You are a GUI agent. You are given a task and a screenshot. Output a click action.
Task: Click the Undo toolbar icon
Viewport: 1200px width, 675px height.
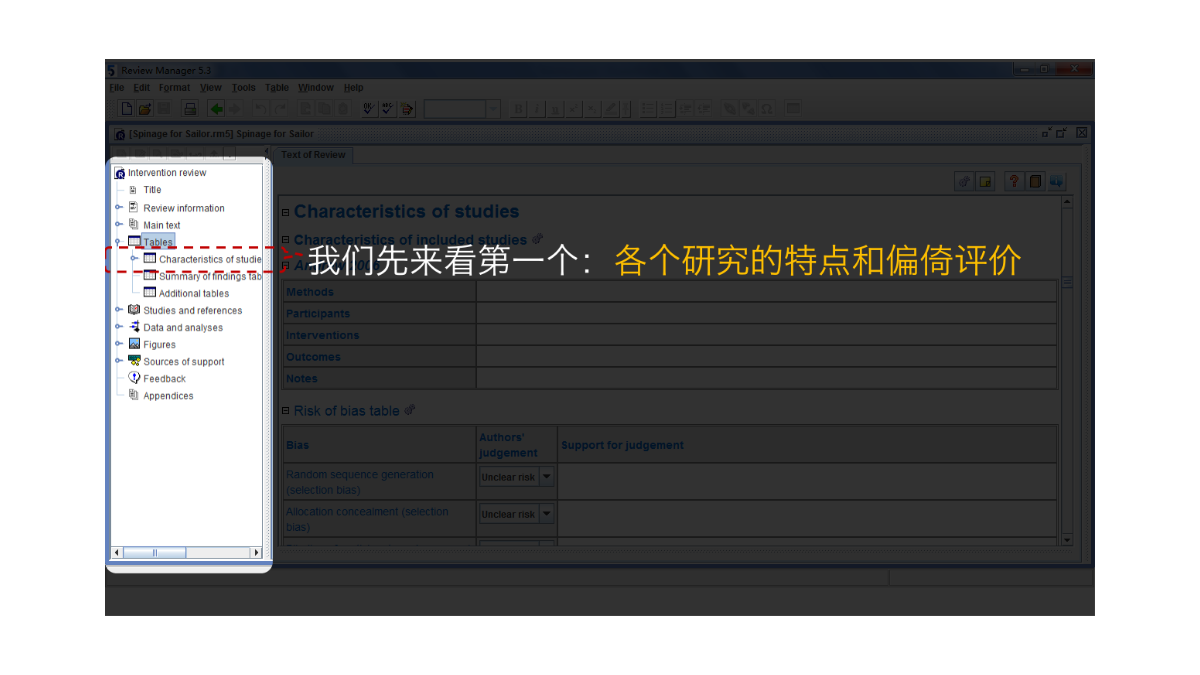click(x=261, y=108)
